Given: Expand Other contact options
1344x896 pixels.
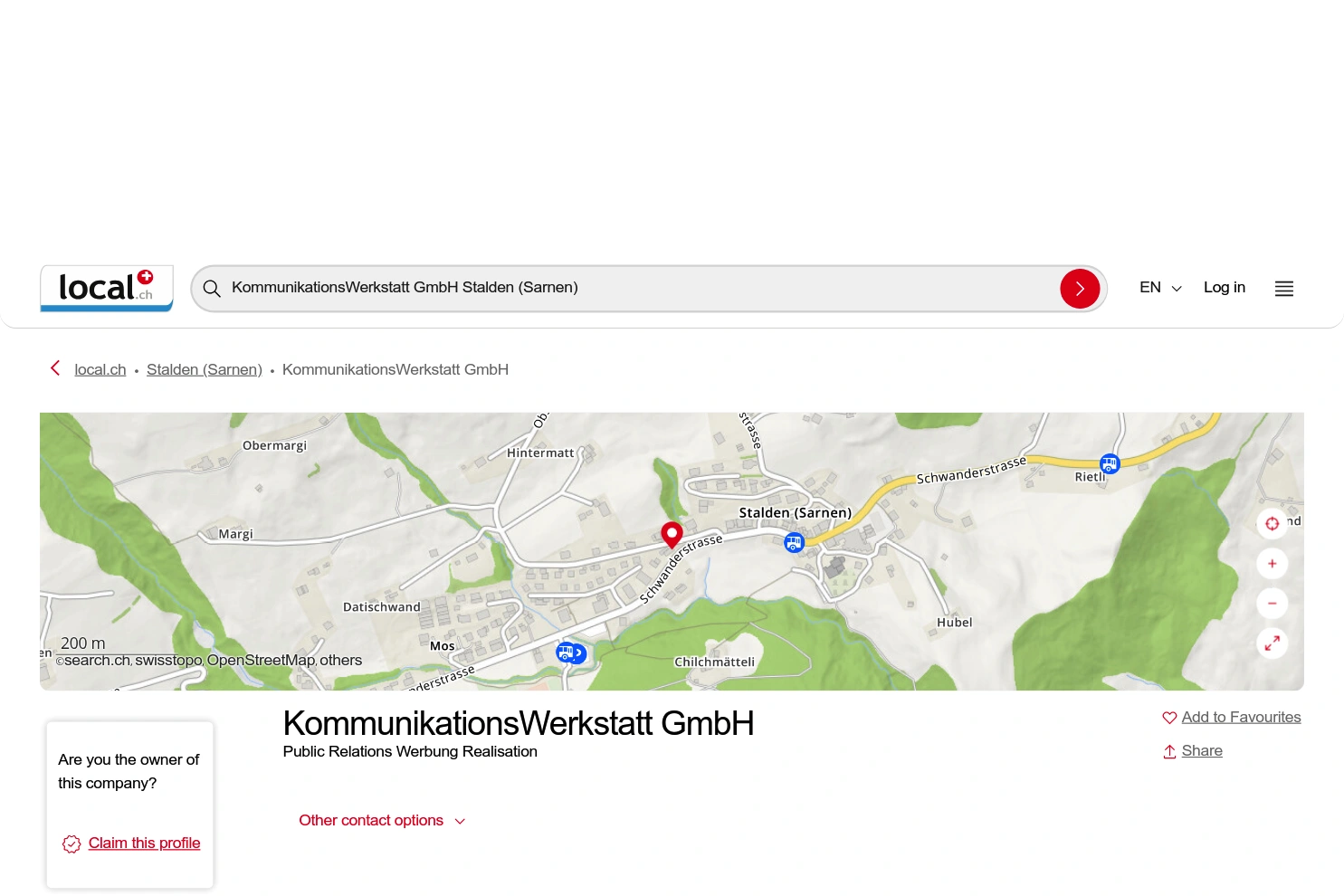Looking at the screenshot, I should [x=382, y=820].
